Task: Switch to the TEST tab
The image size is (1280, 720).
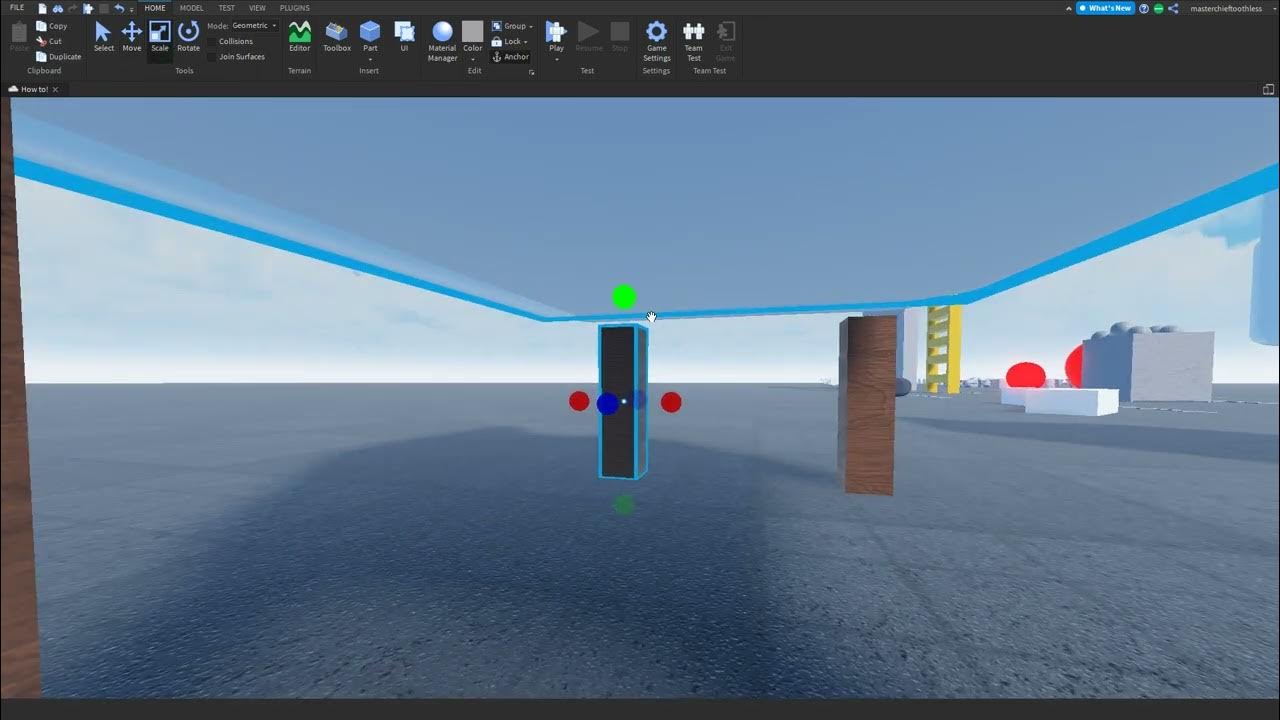Action: [x=227, y=8]
